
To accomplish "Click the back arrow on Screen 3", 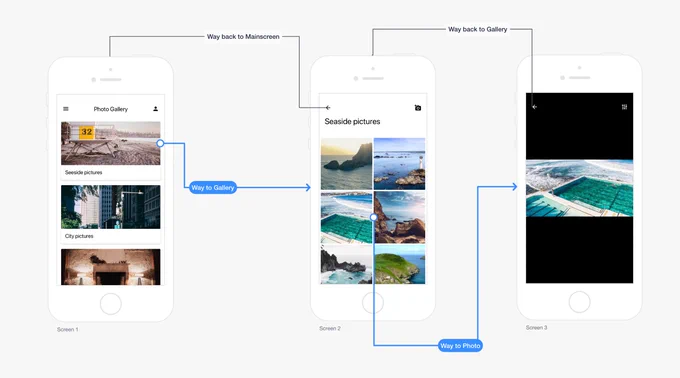I will (x=535, y=107).
